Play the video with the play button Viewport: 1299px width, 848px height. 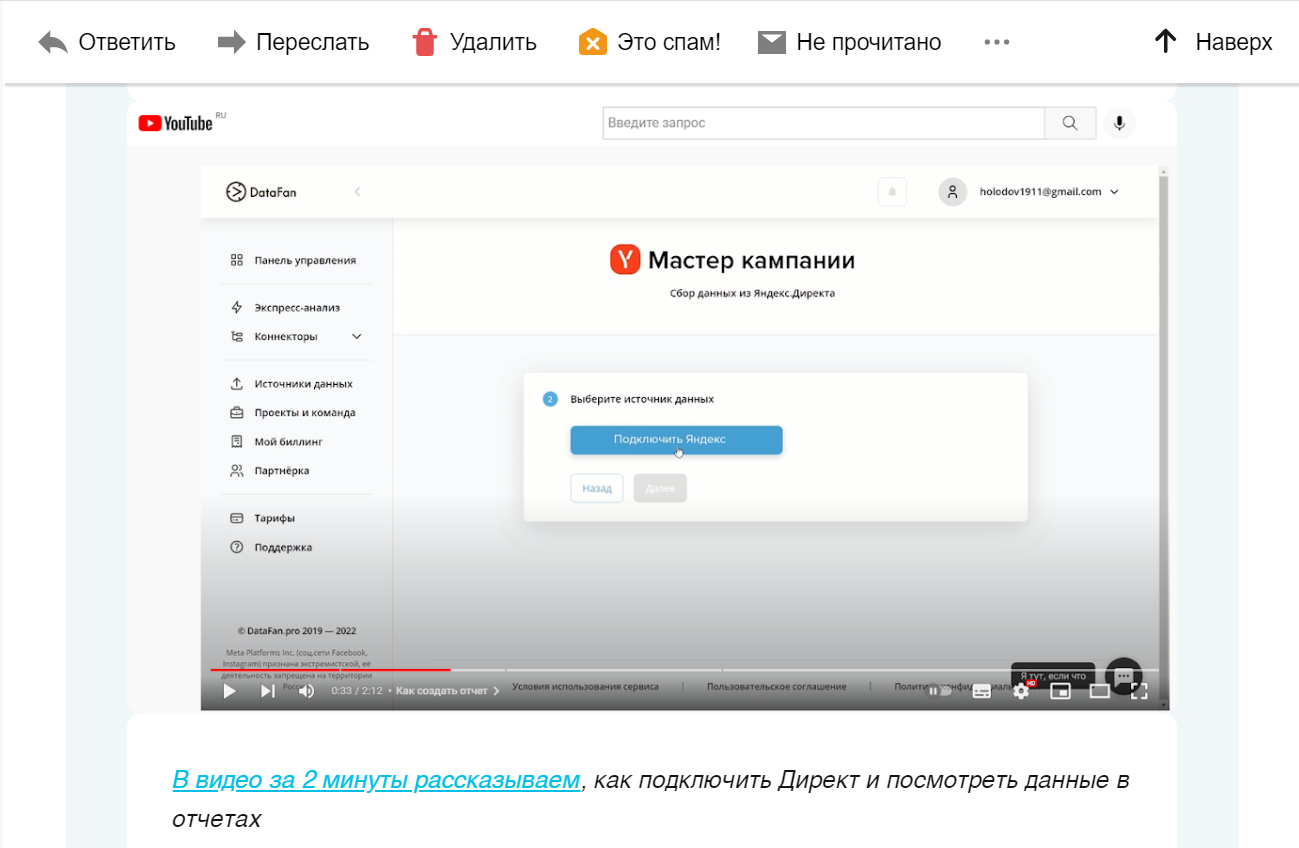[x=229, y=691]
